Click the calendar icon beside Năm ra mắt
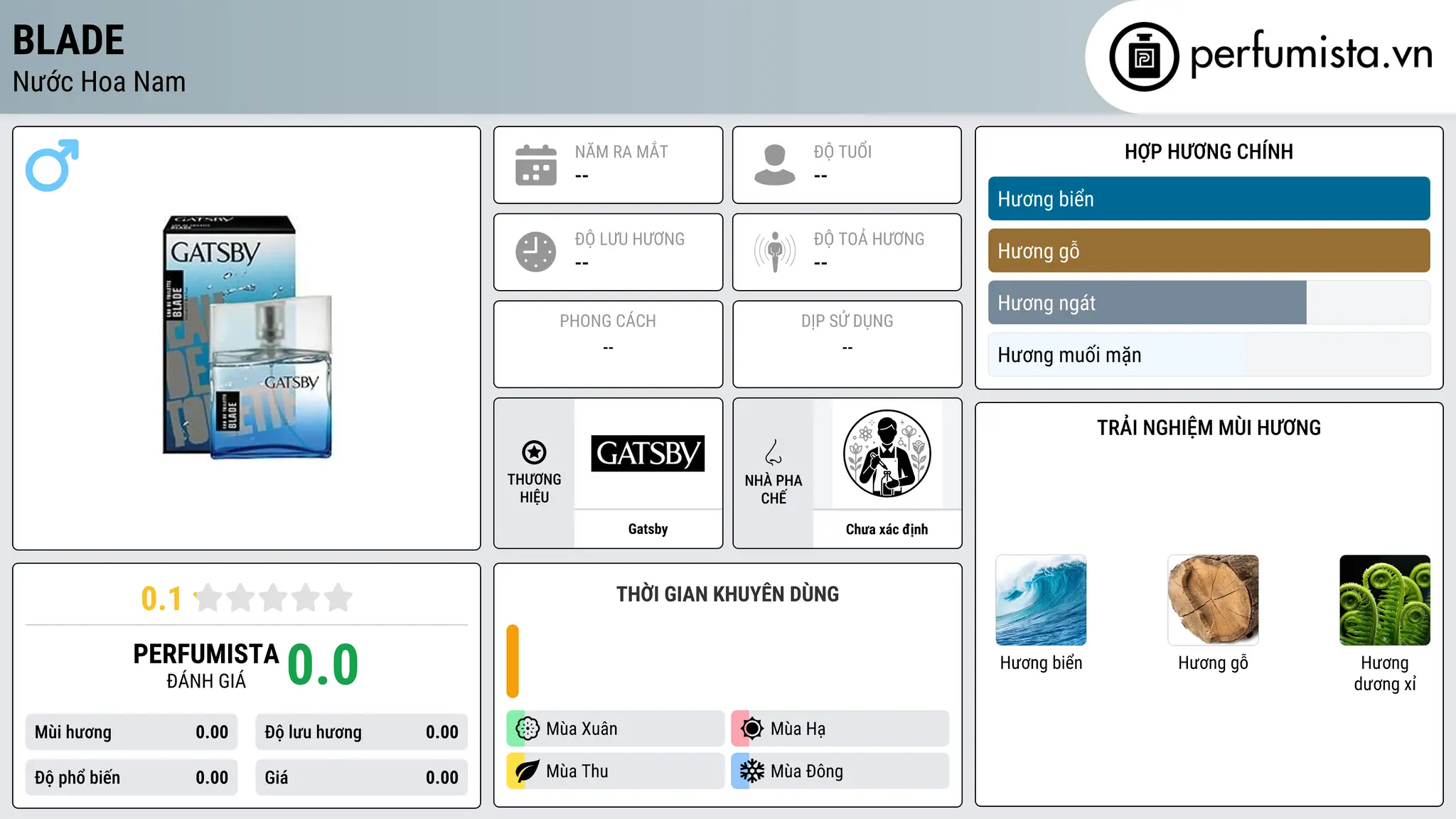 536,165
